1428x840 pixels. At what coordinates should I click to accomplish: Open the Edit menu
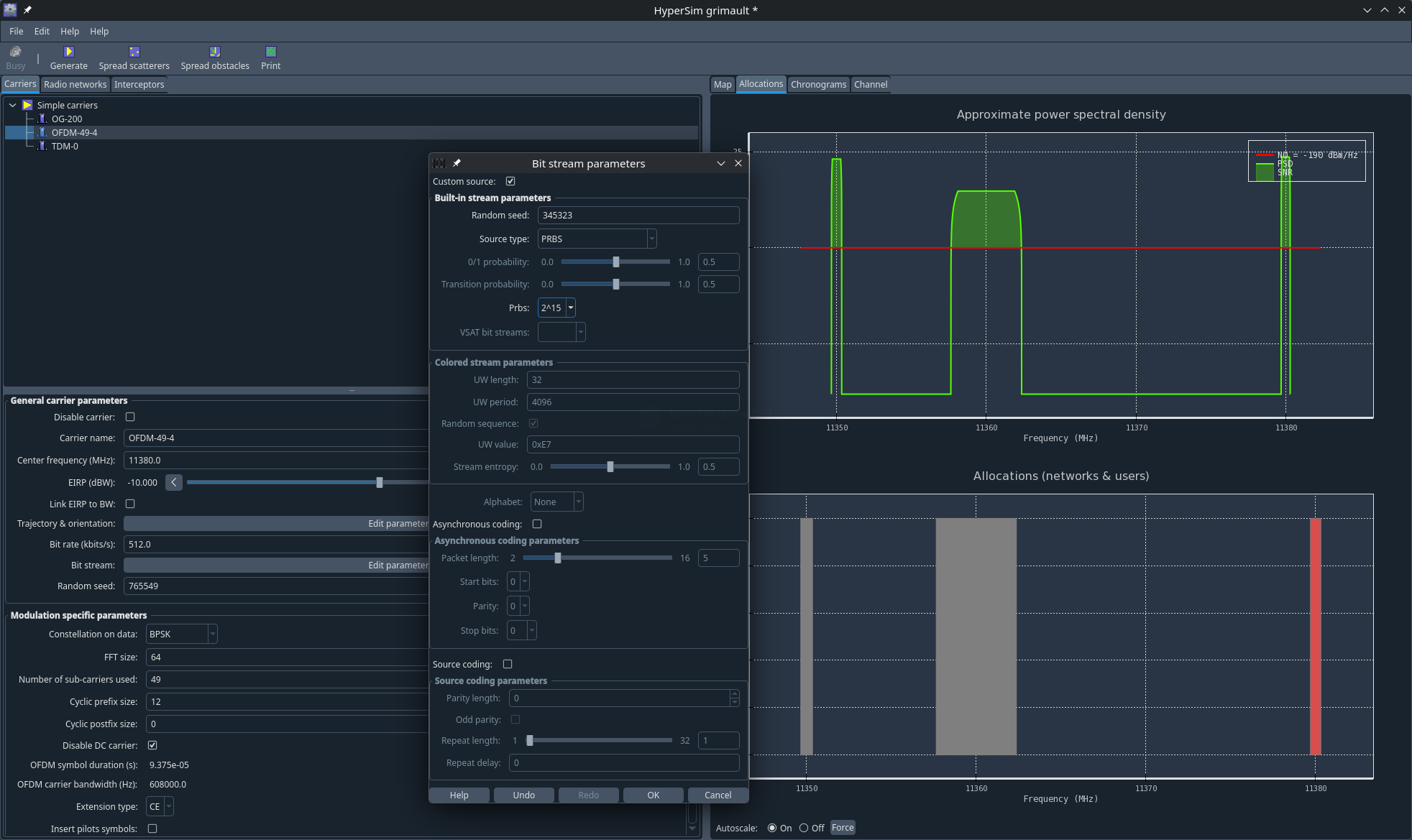coord(42,31)
